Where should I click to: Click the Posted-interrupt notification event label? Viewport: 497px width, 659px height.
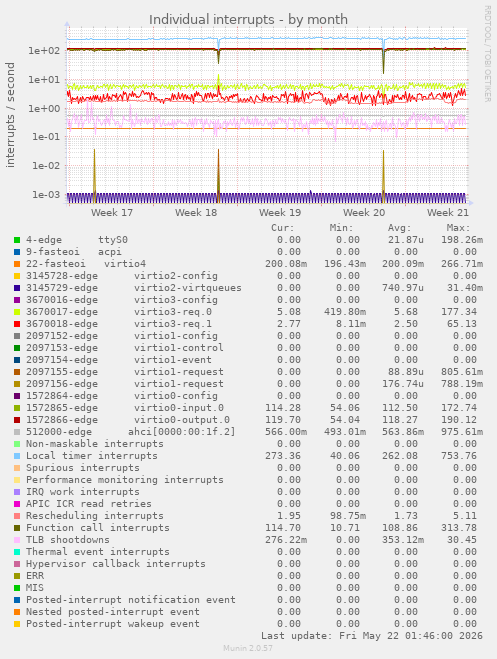point(131,600)
